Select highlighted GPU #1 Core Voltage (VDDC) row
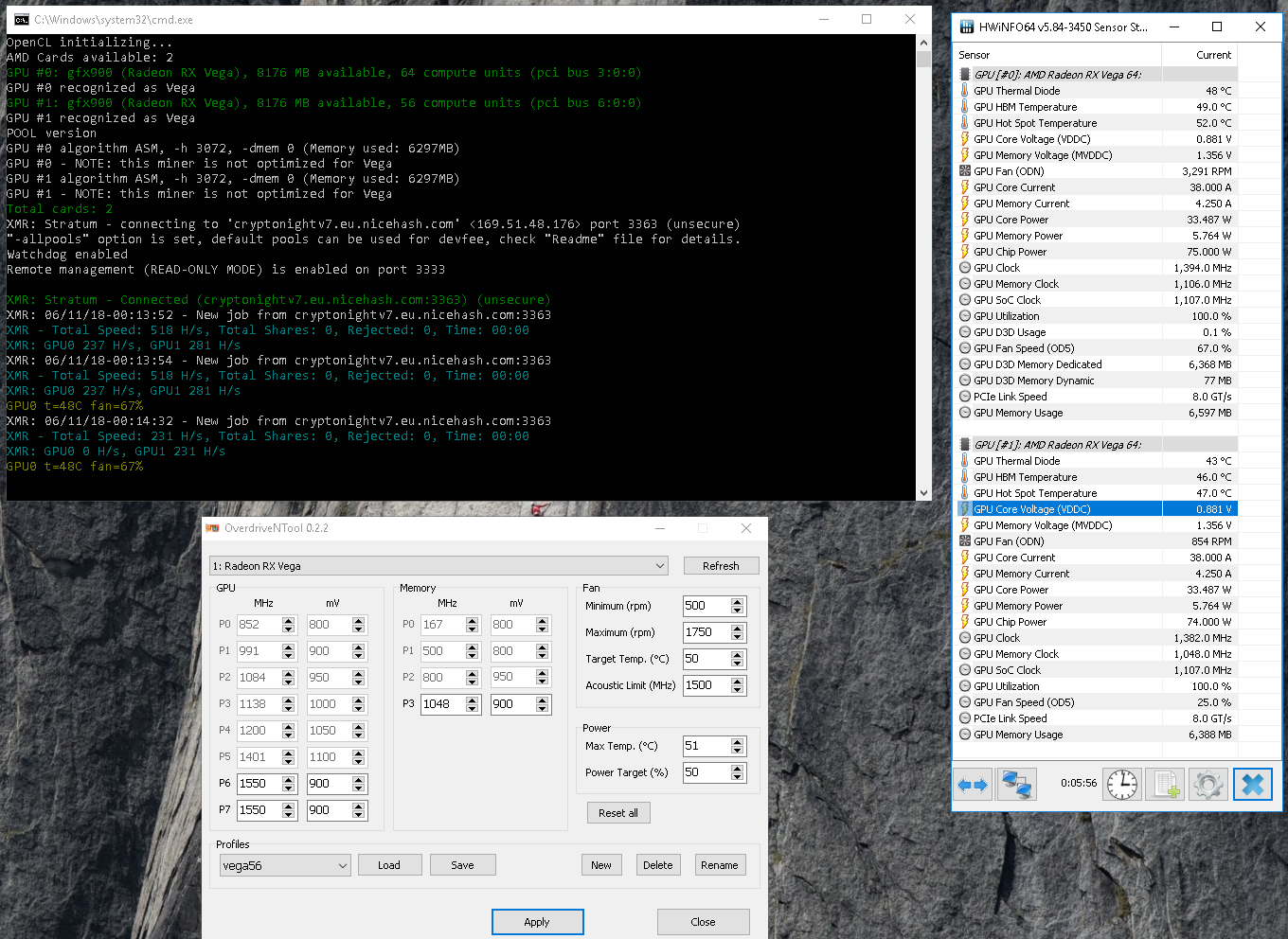Viewport: 1288px width, 939px height. click(x=1097, y=509)
